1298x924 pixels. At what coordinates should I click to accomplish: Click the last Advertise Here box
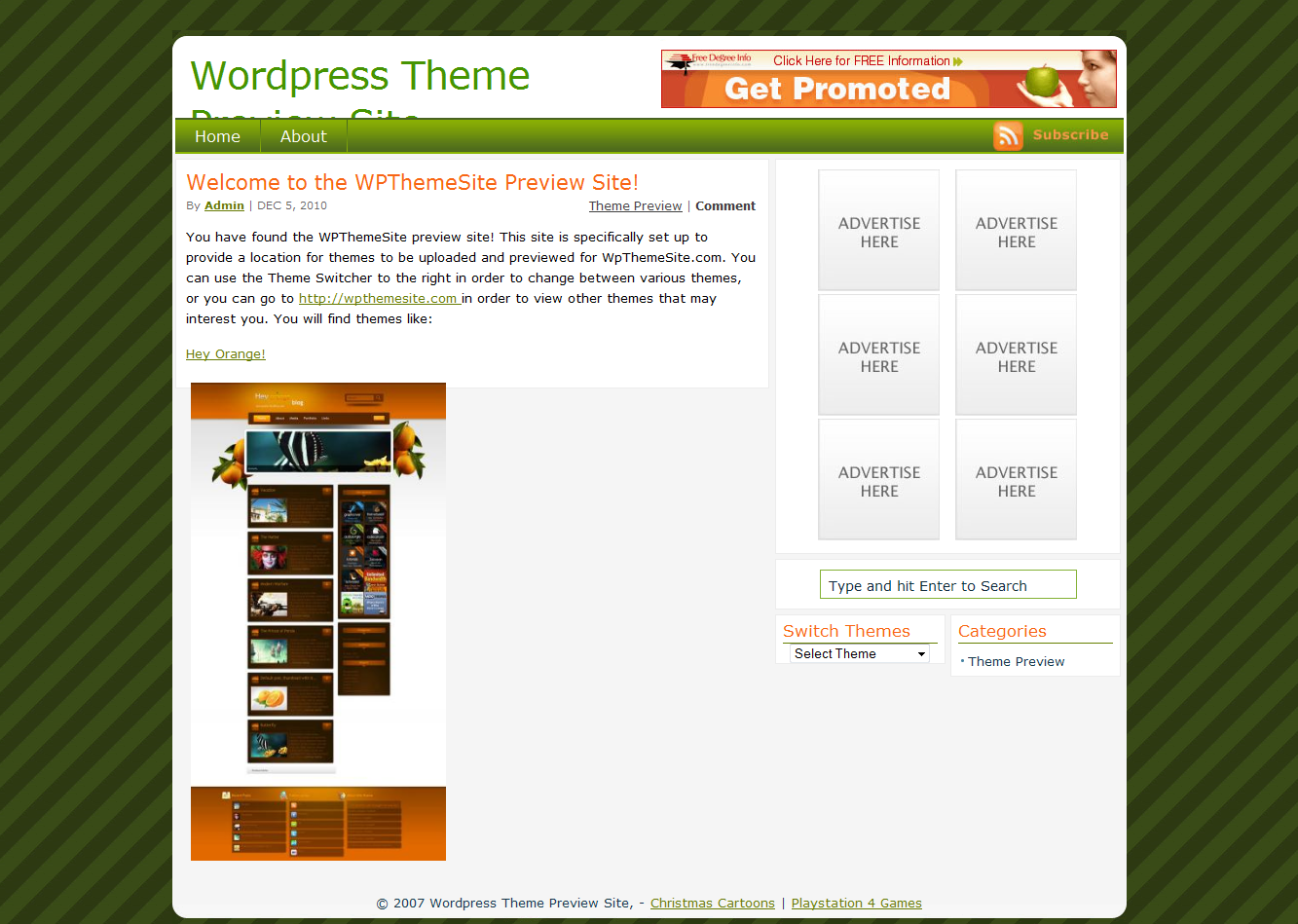[x=1016, y=480]
